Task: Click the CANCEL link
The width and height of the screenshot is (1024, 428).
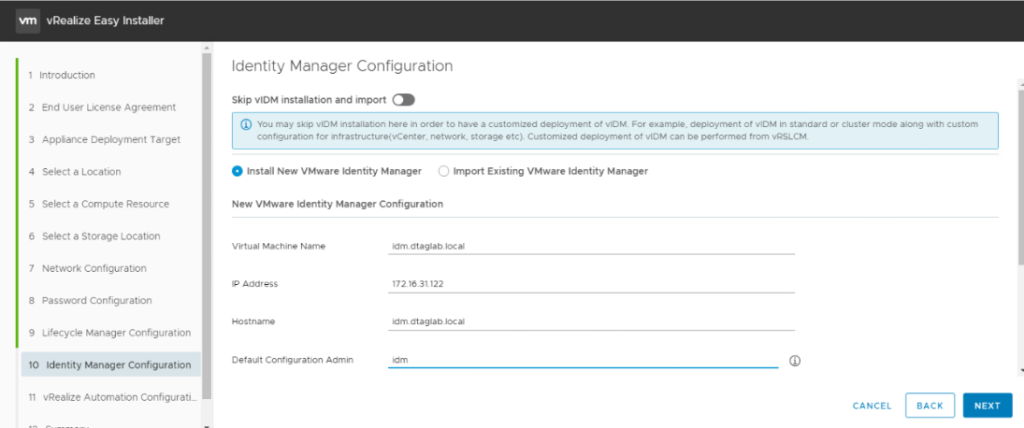Action: [871, 406]
